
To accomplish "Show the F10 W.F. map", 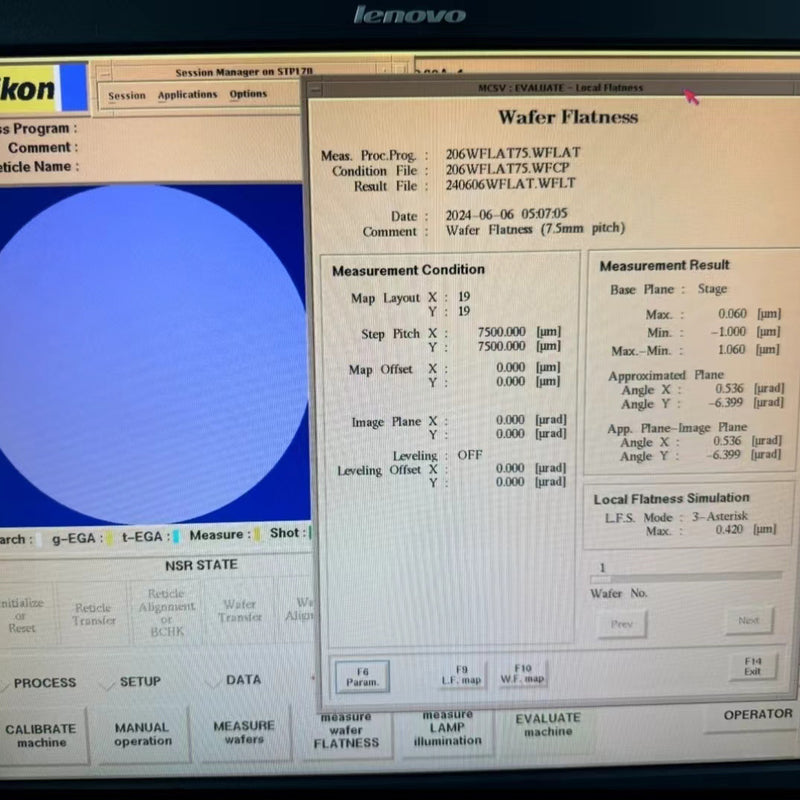I will [x=522, y=674].
